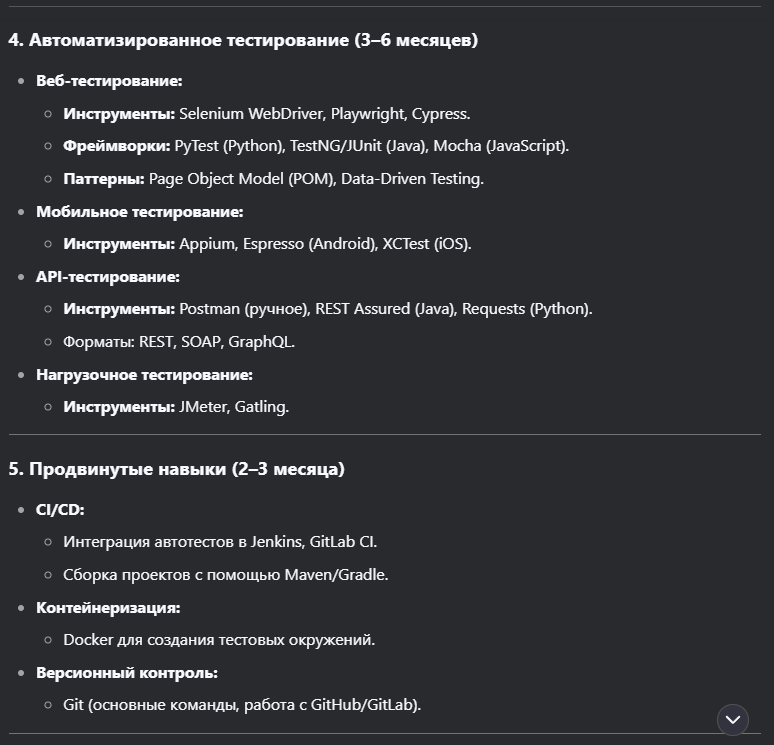This screenshot has height=745, width=774.
Task: Click the 'CI/CD:' bullet
Action: coord(60,510)
